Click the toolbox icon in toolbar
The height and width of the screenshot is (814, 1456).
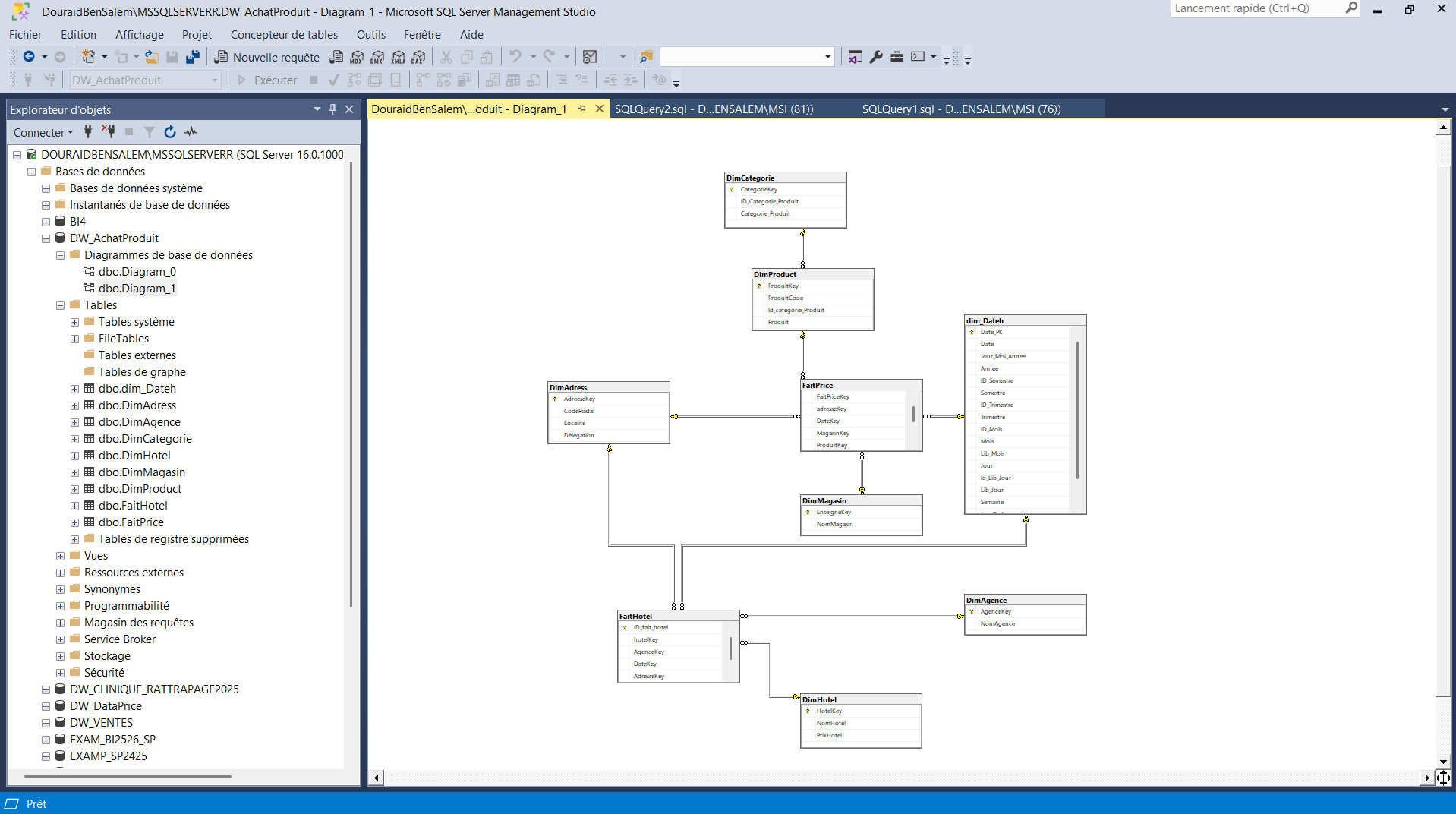pos(897,57)
